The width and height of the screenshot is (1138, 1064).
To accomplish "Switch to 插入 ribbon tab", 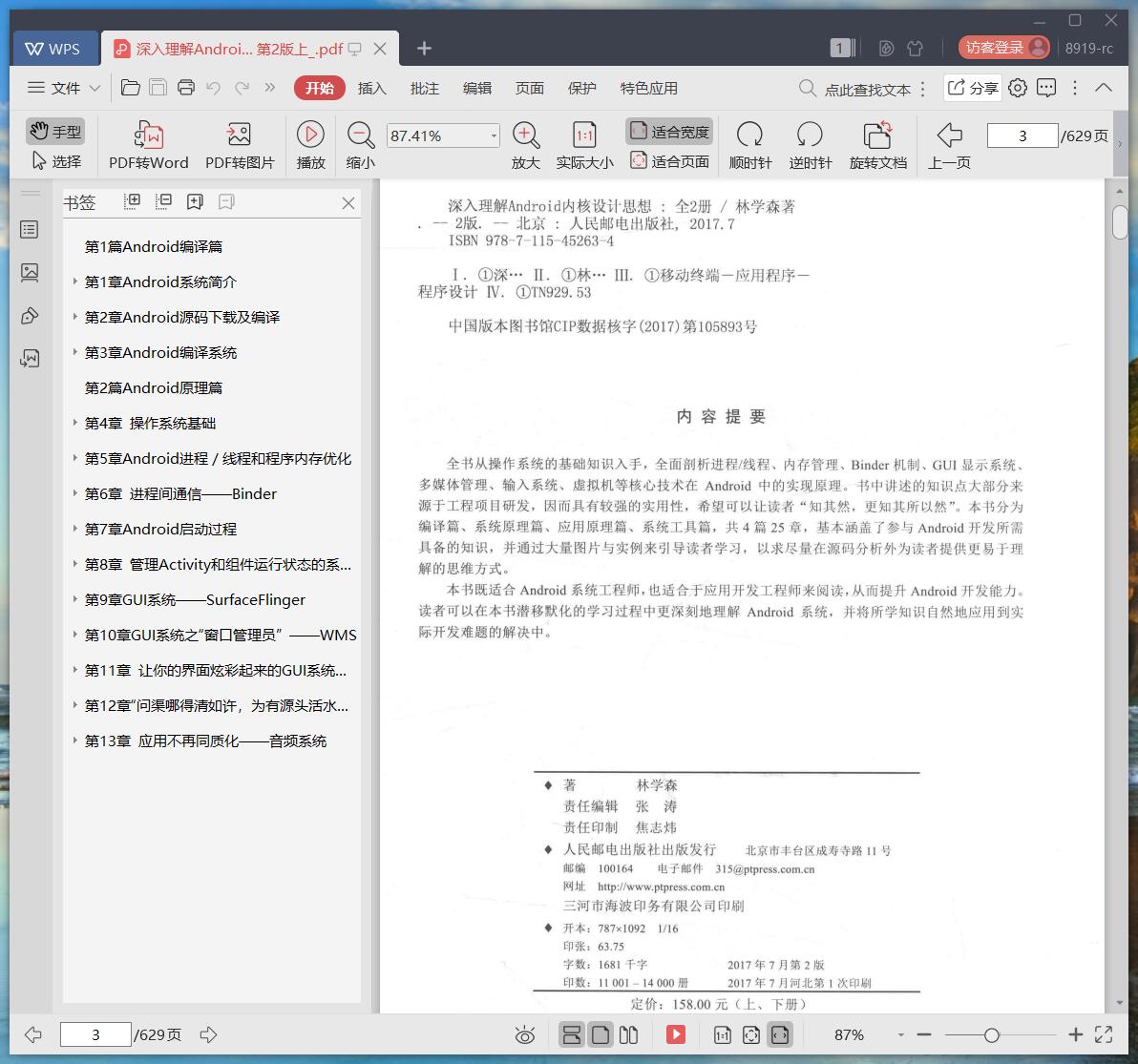I will (x=371, y=88).
